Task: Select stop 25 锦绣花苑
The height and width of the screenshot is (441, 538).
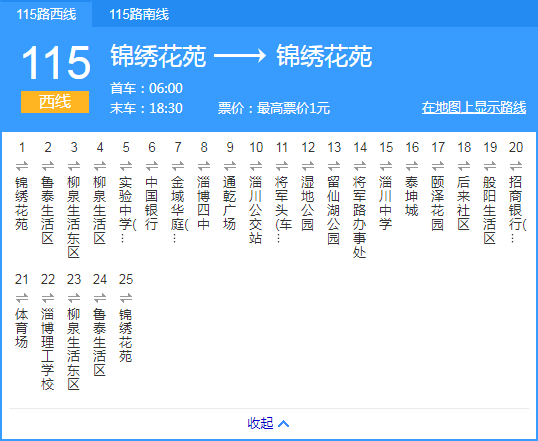Action: click(x=126, y=335)
